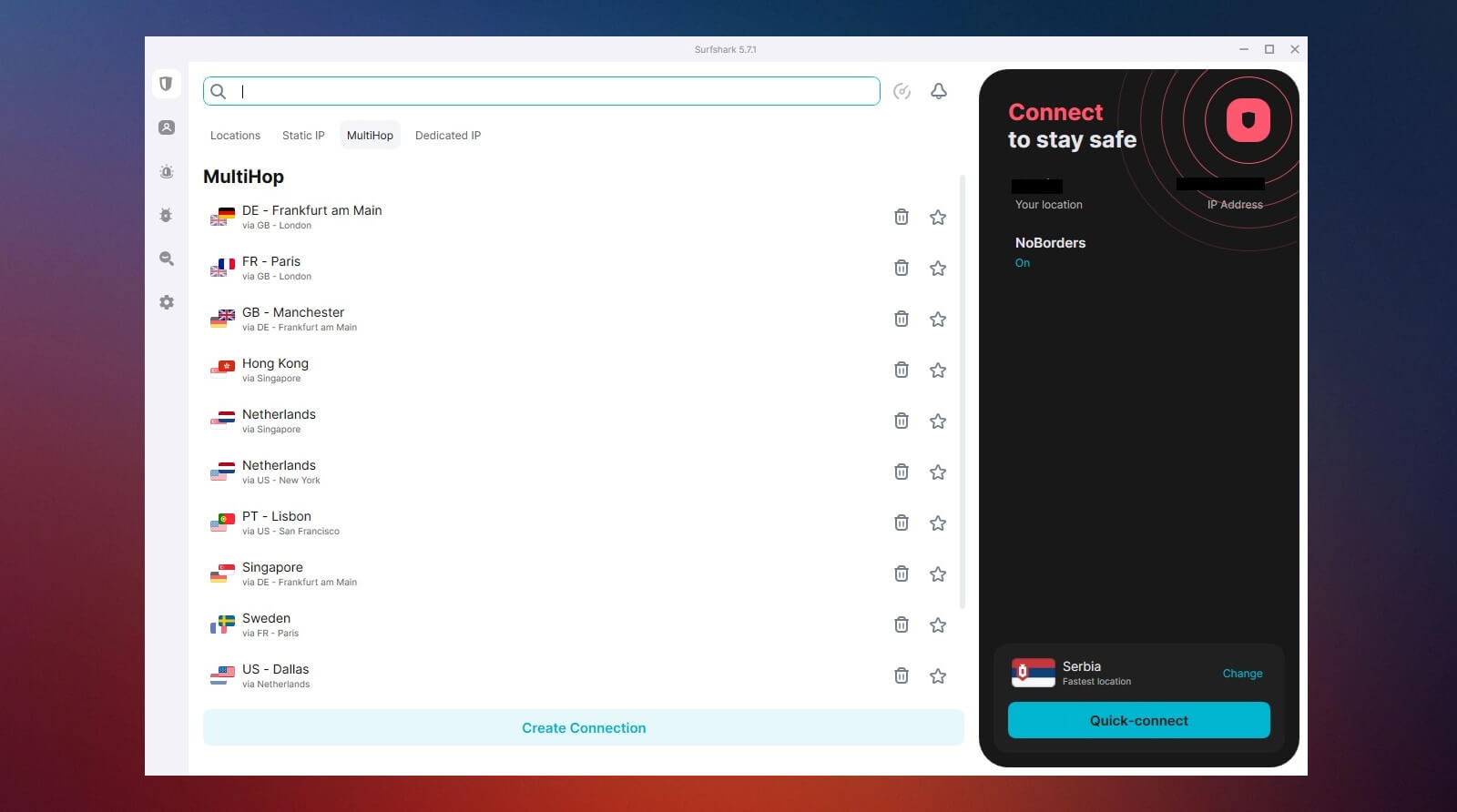This screenshot has width=1457, height=812.
Task: Open Settings gear in sidebar
Action: pos(166,302)
